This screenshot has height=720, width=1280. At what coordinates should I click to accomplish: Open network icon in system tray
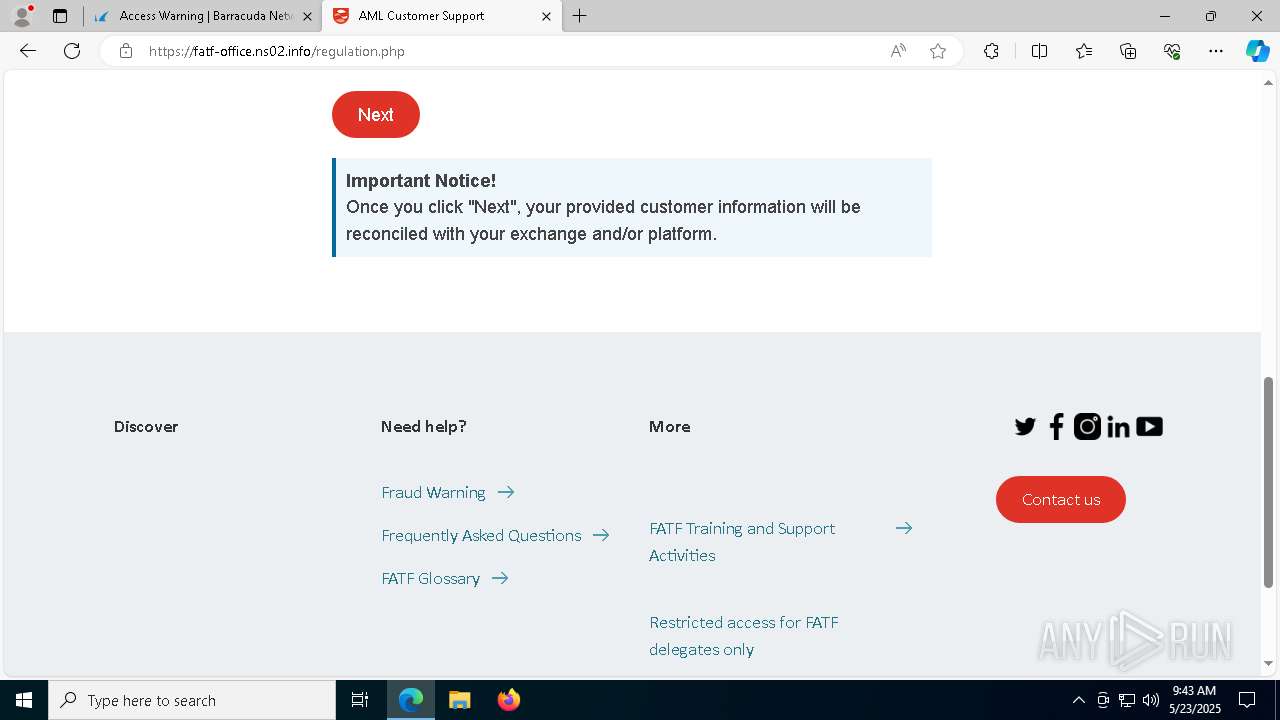(x=1127, y=700)
